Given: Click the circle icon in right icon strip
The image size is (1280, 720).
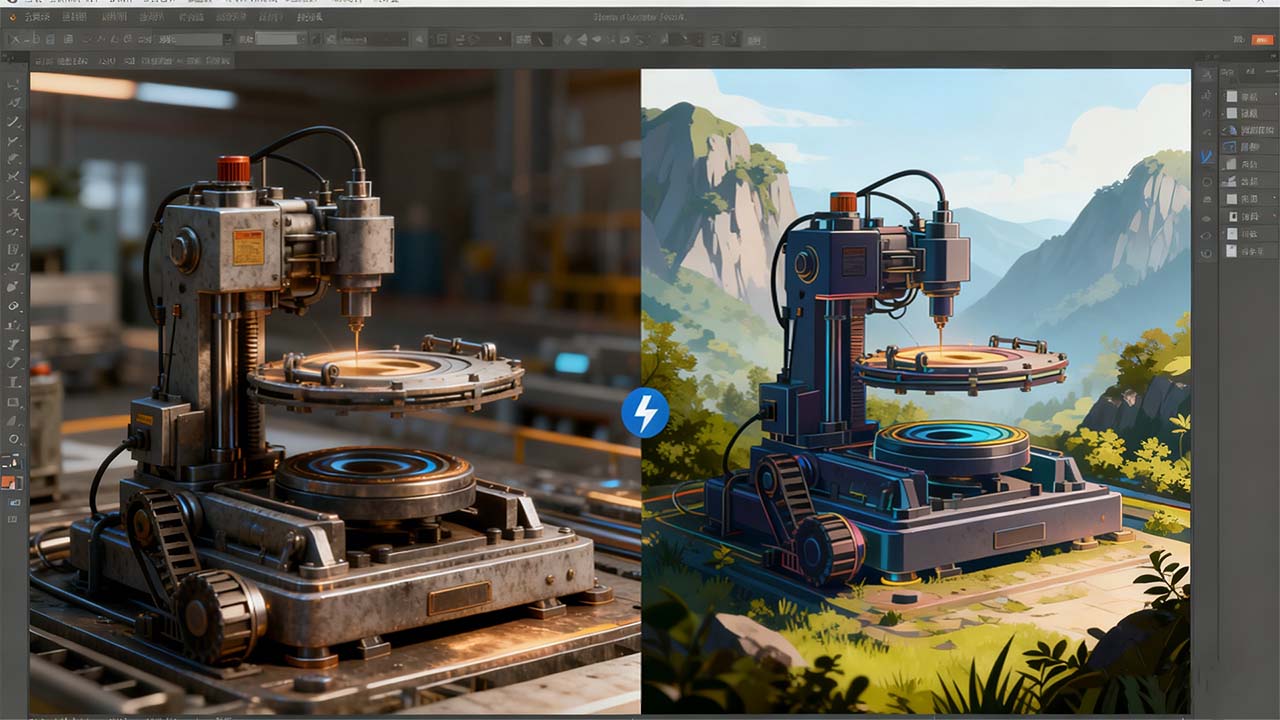Looking at the screenshot, I should [x=1207, y=182].
